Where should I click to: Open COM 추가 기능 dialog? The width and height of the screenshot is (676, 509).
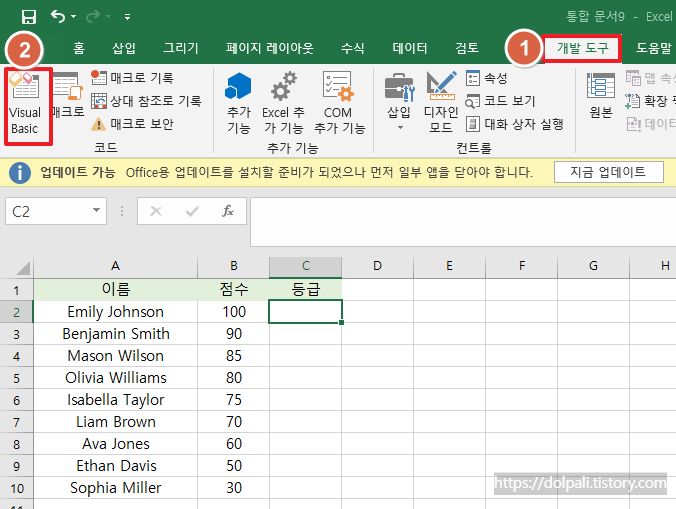[339, 103]
